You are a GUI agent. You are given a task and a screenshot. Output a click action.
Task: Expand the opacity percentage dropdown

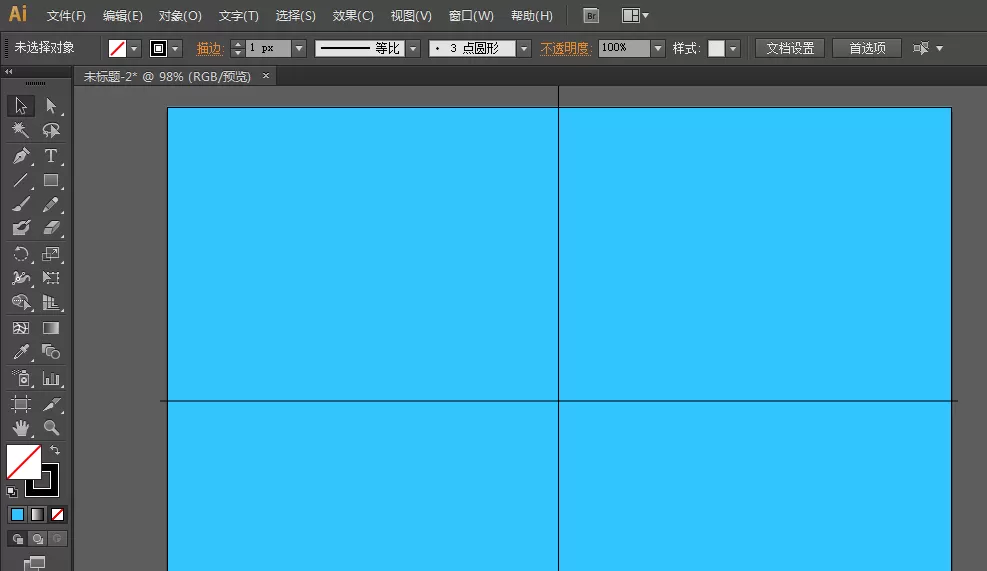click(x=658, y=48)
